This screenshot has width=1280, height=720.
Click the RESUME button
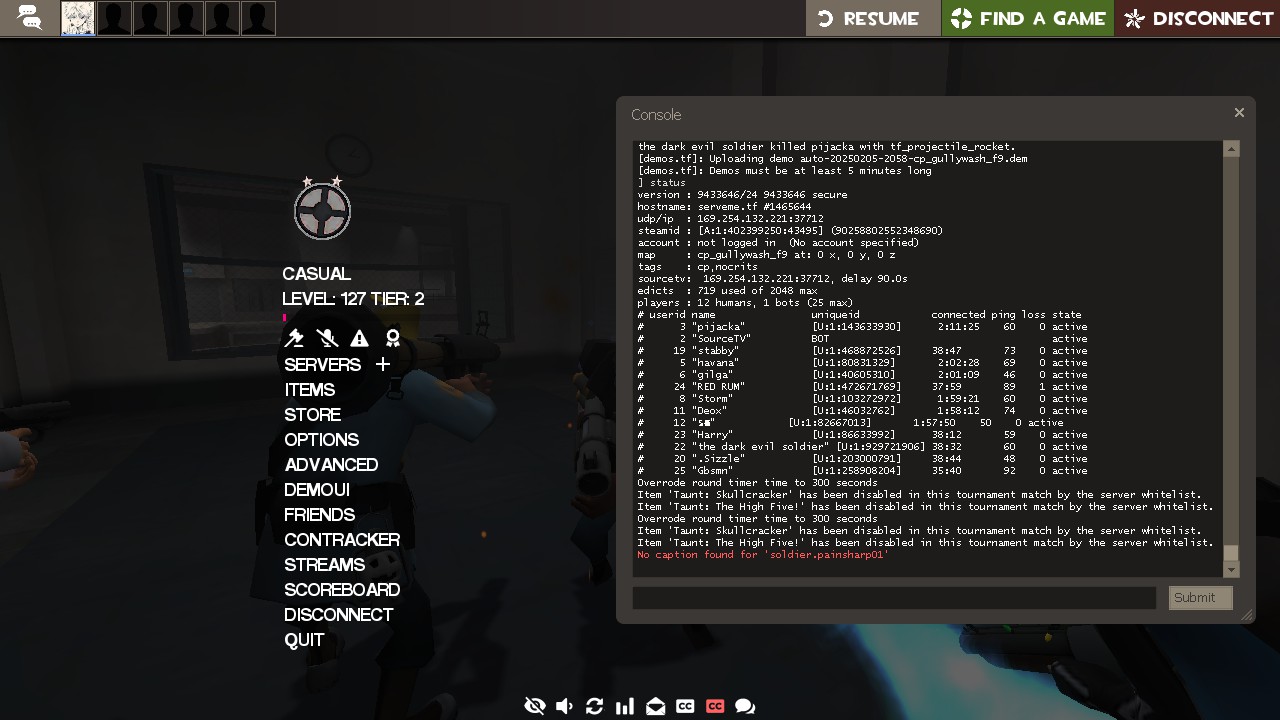coord(871,18)
